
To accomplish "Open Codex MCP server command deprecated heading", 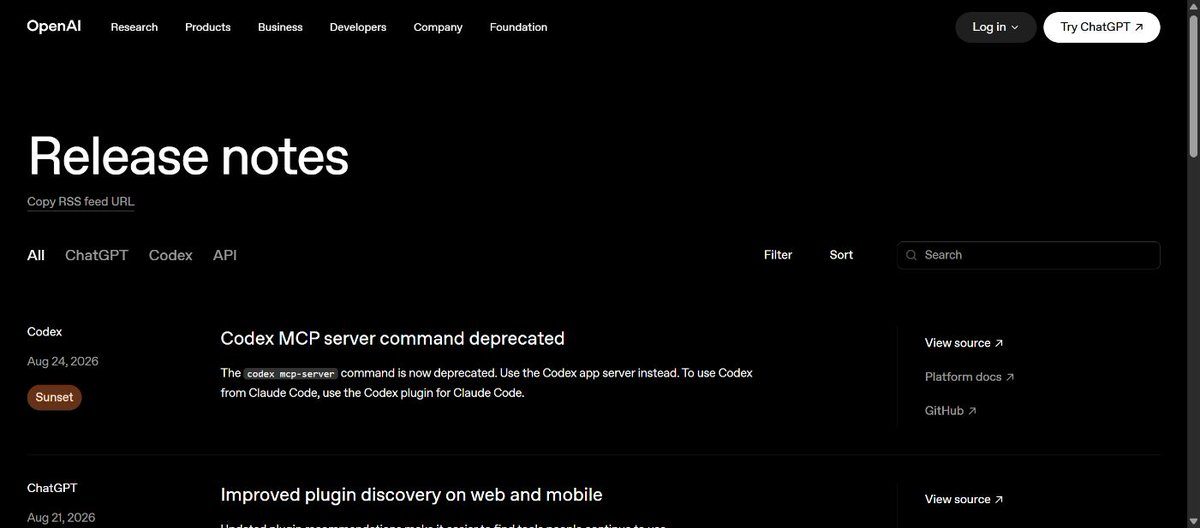I will (x=392, y=338).
